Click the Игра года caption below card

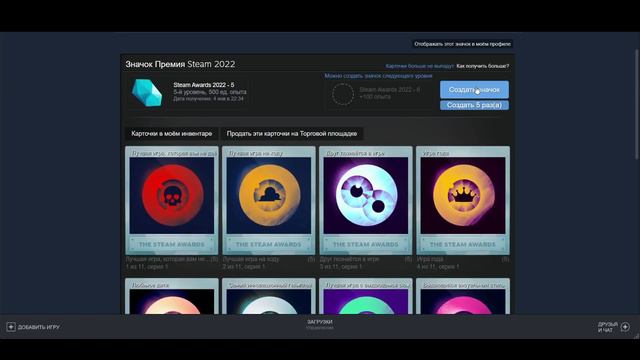(x=430, y=259)
